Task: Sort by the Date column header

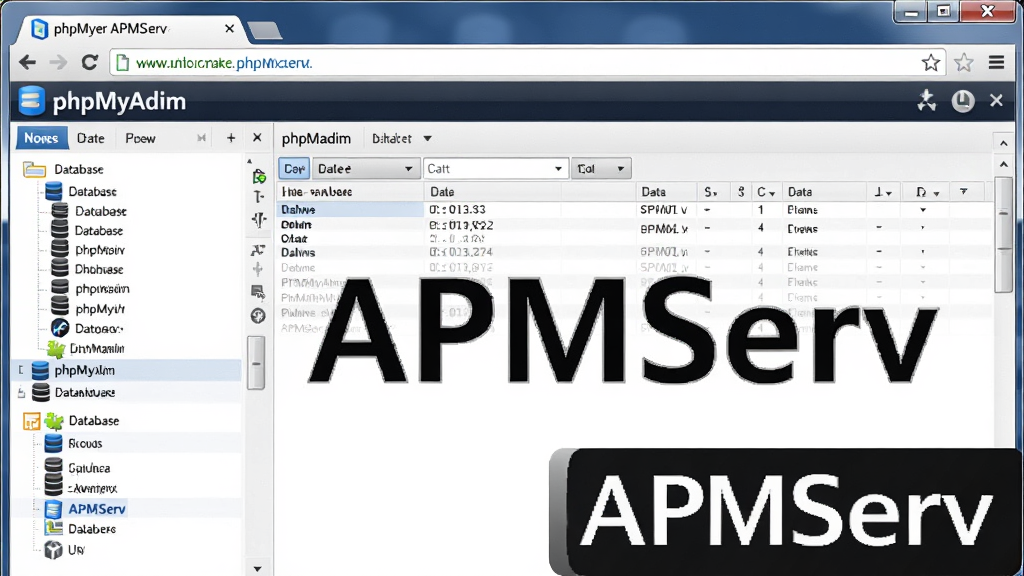Action: point(442,192)
